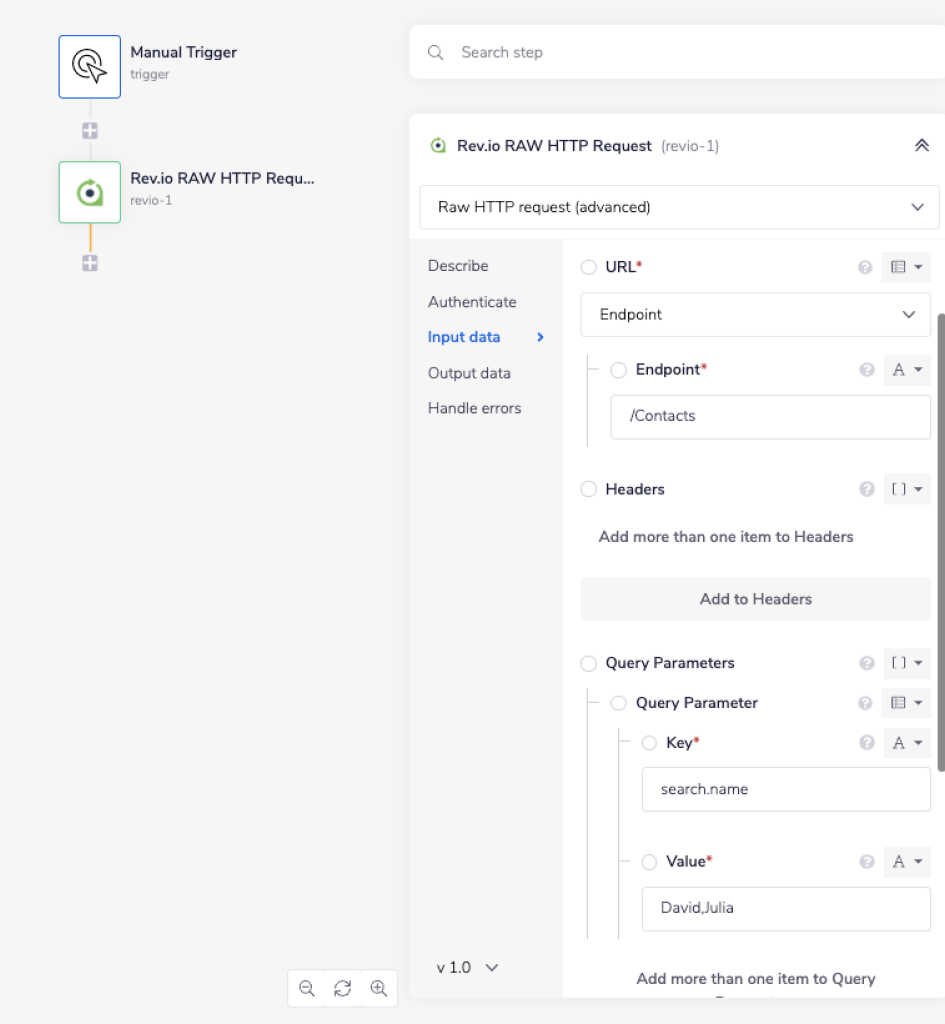This screenshot has height=1024, width=945.
Task: Reset the canvas zoom with refresh icon
Action: [x=342, y=988]
